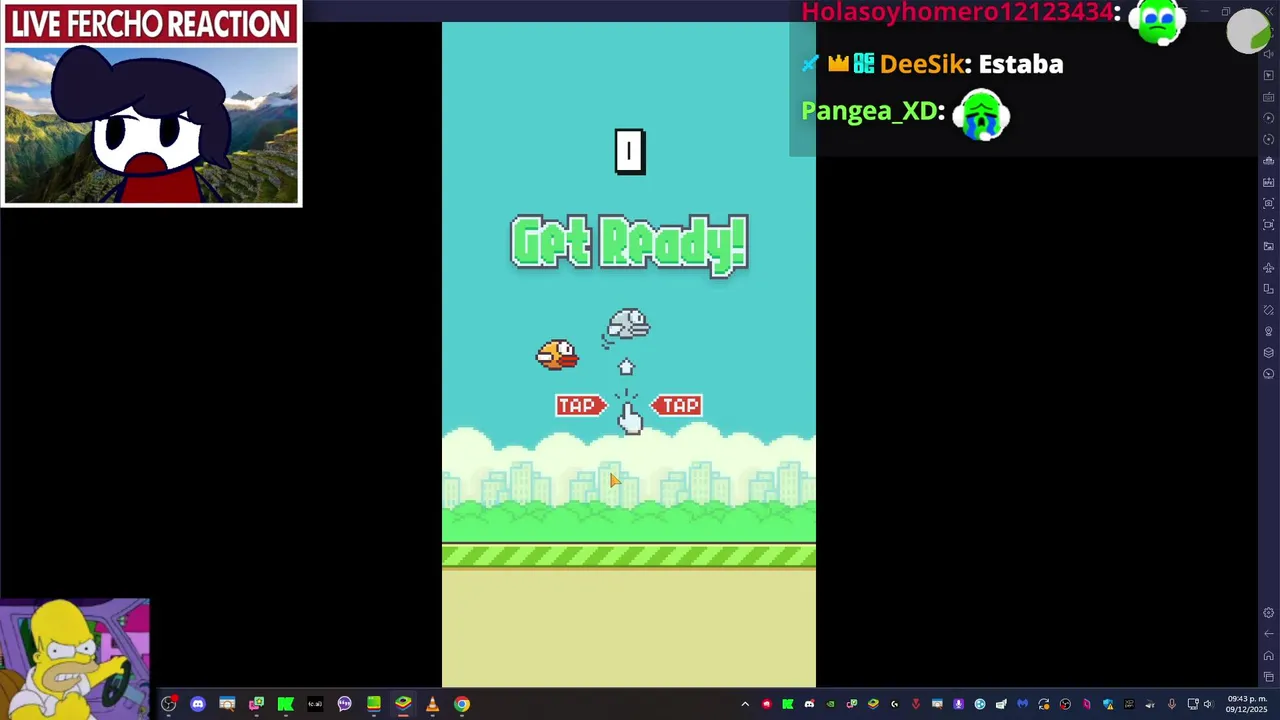Open Windows Security tray icon
The height and width of the screenshot is (720, 1280).
[1108, 704]
